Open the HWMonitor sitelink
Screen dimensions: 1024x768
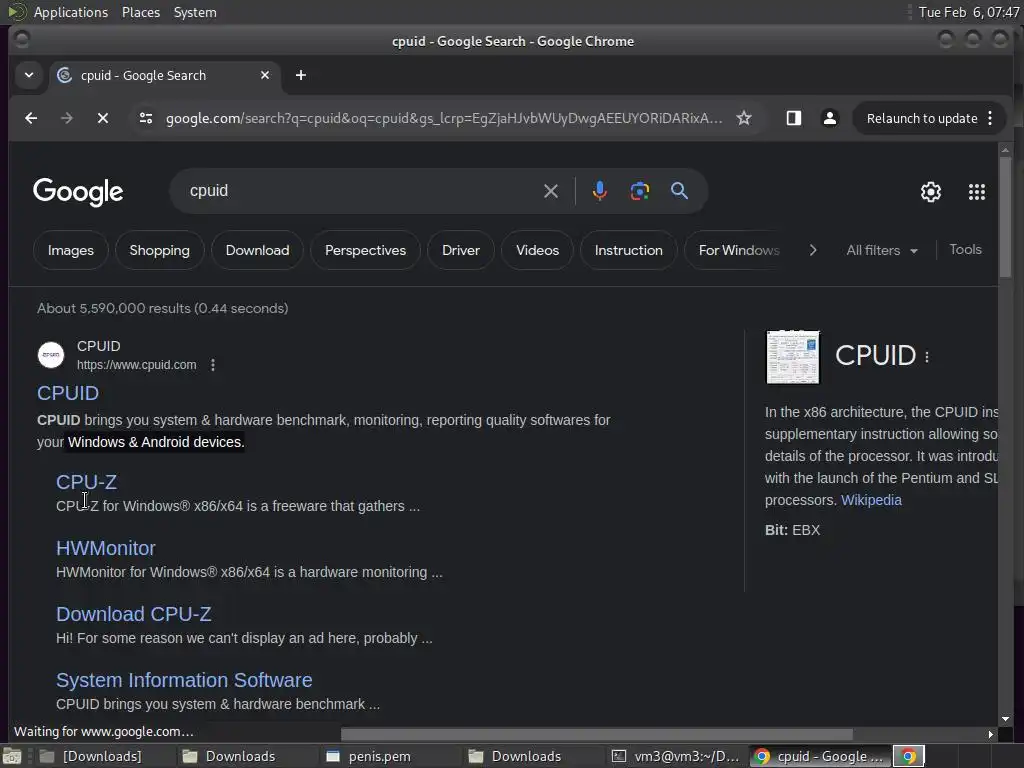point(106,548)
